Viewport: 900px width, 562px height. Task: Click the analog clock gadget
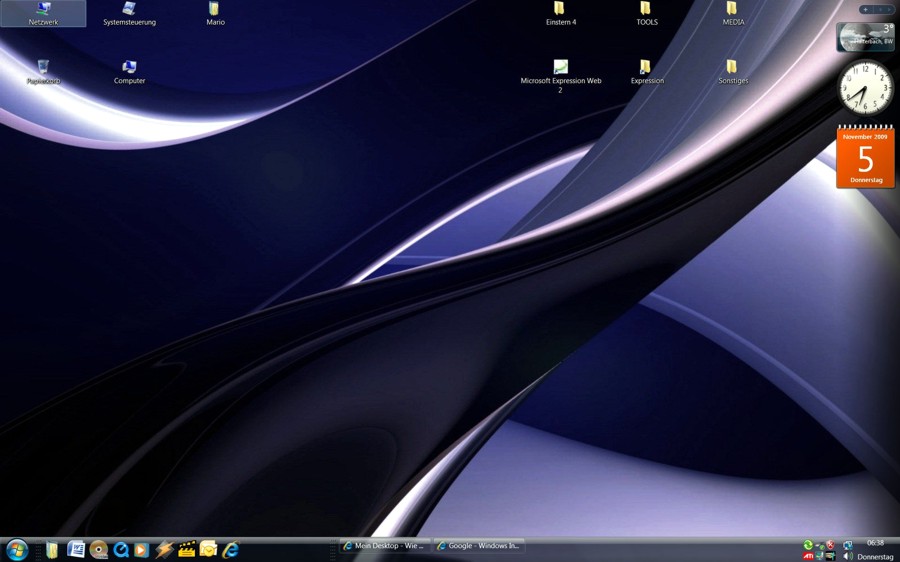click(865, 88)
